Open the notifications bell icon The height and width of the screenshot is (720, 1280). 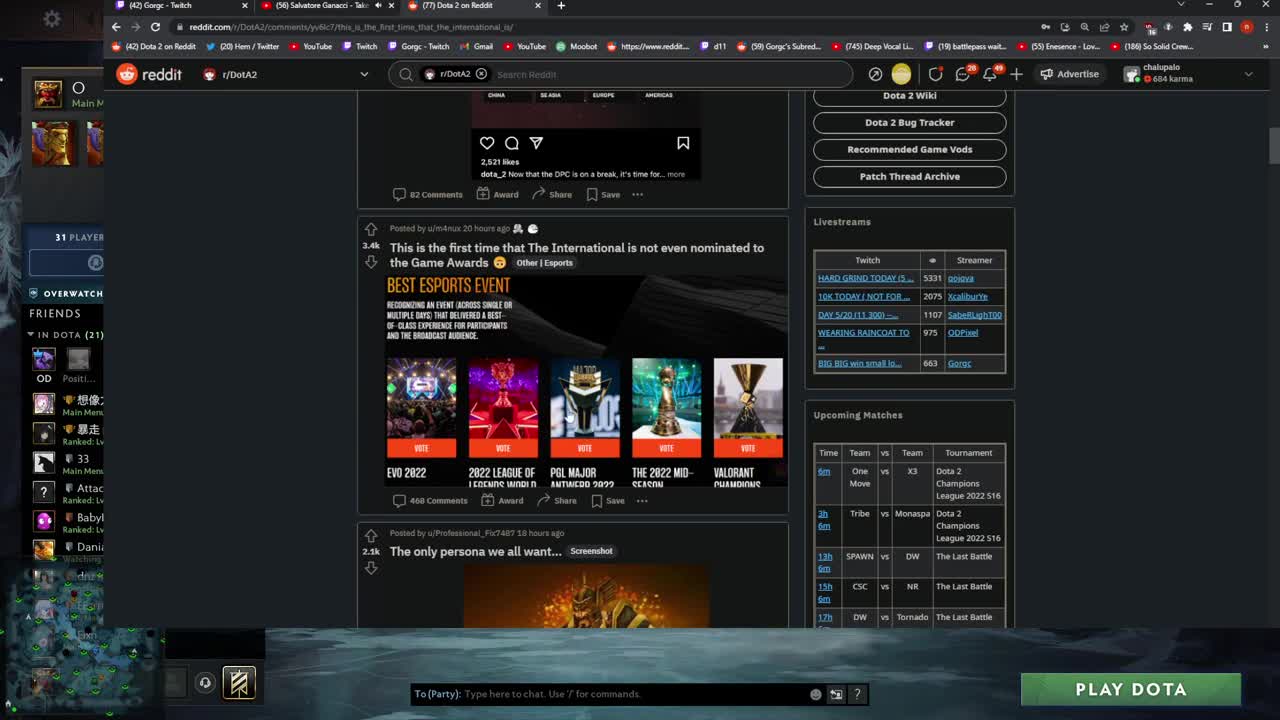(x=990, y=74)
